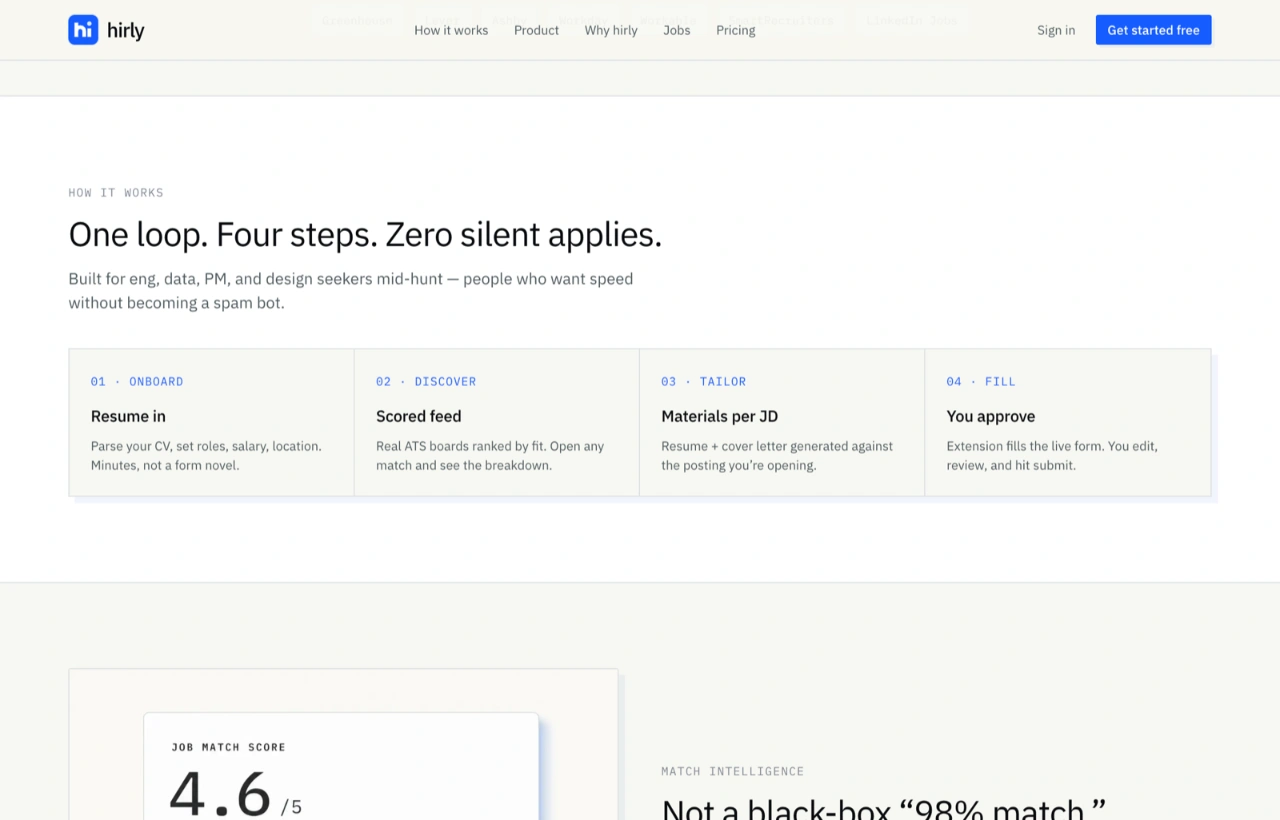
Task: Click the 01 · ONBOARD label
Action: point(137,381)
